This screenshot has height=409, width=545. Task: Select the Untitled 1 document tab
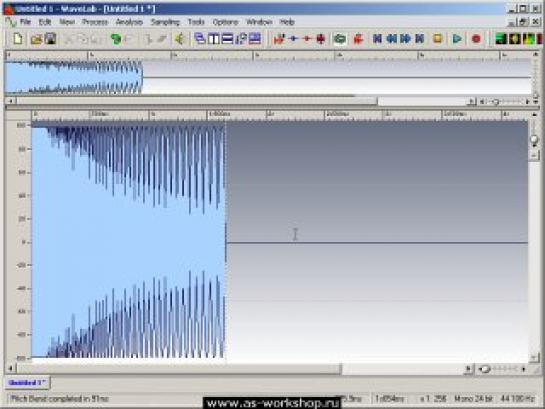pos(27,383)
